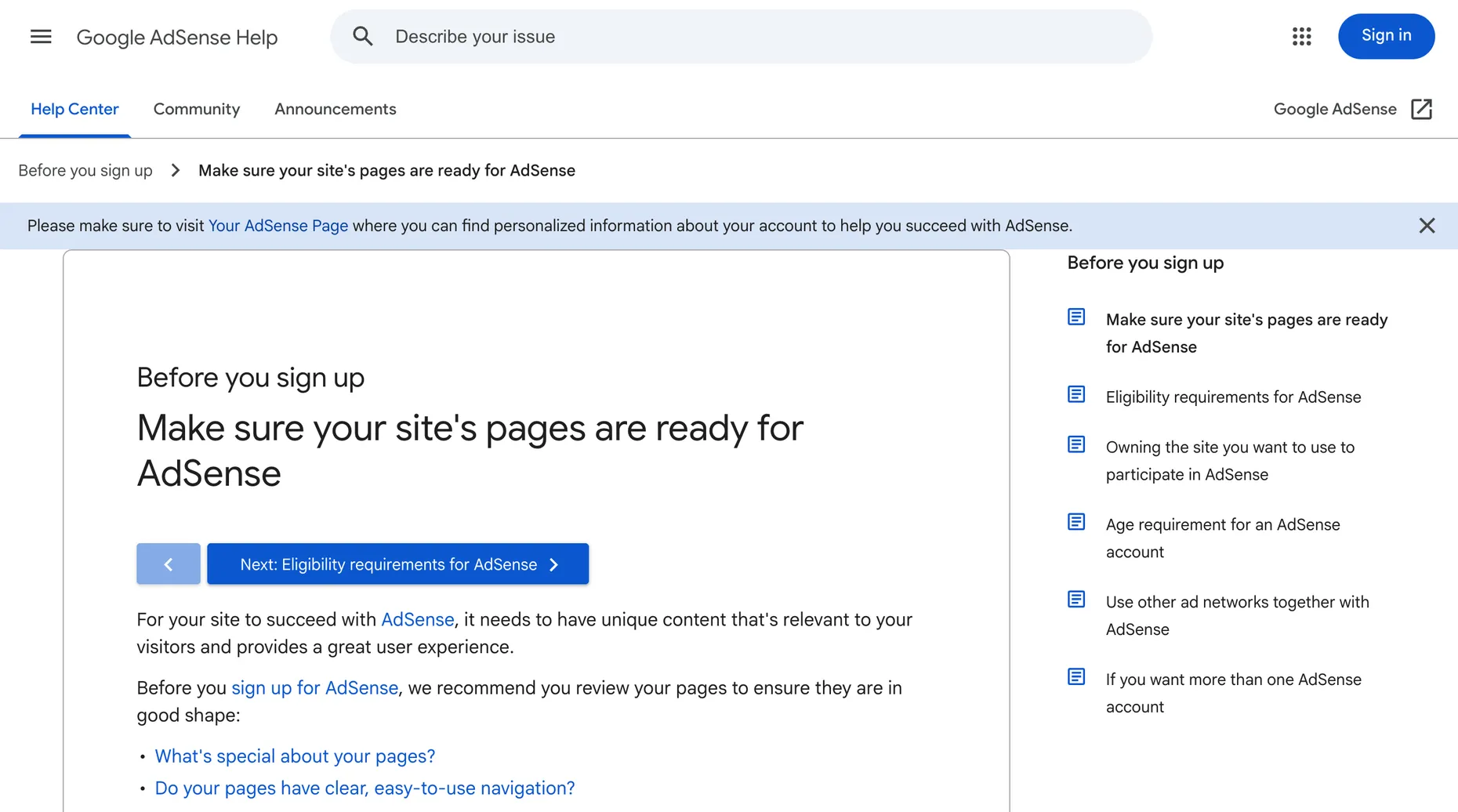Viewport: 1458px width, 812px height.
Task: Click the search magnifier icon
Action: (x=362, y=36)
